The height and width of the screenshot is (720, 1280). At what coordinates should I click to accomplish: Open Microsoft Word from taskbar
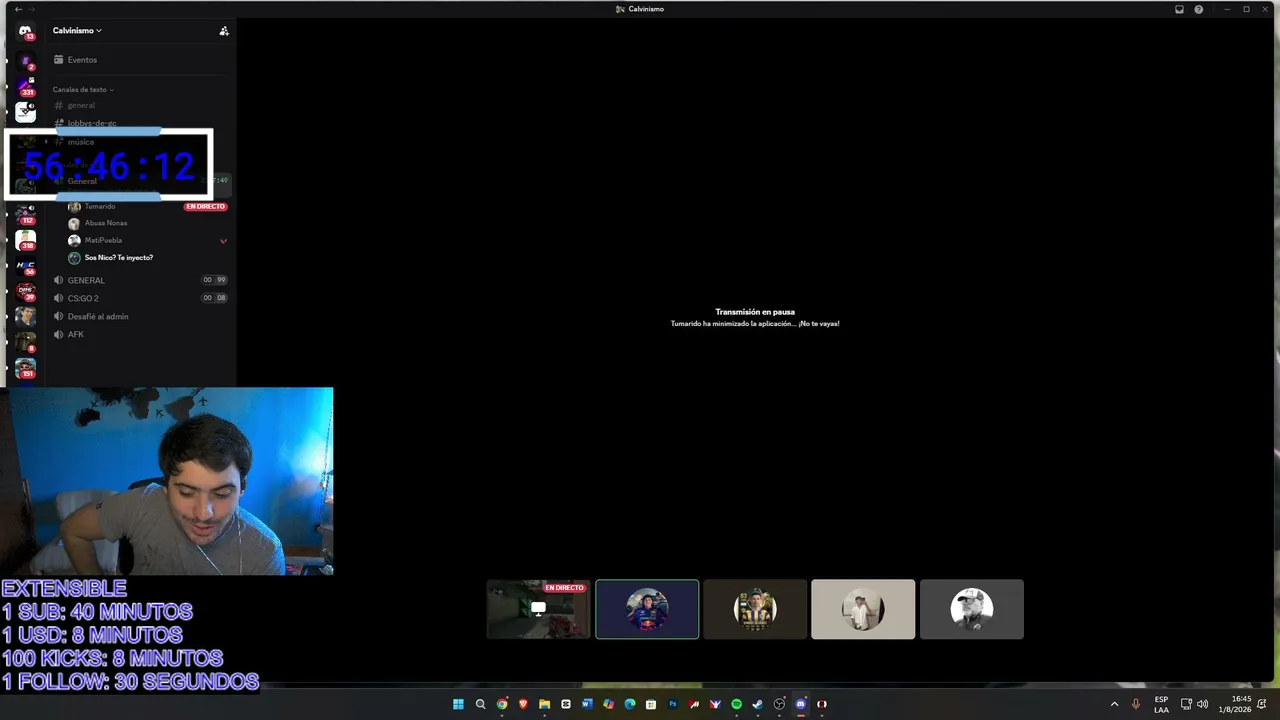point(587,704)
